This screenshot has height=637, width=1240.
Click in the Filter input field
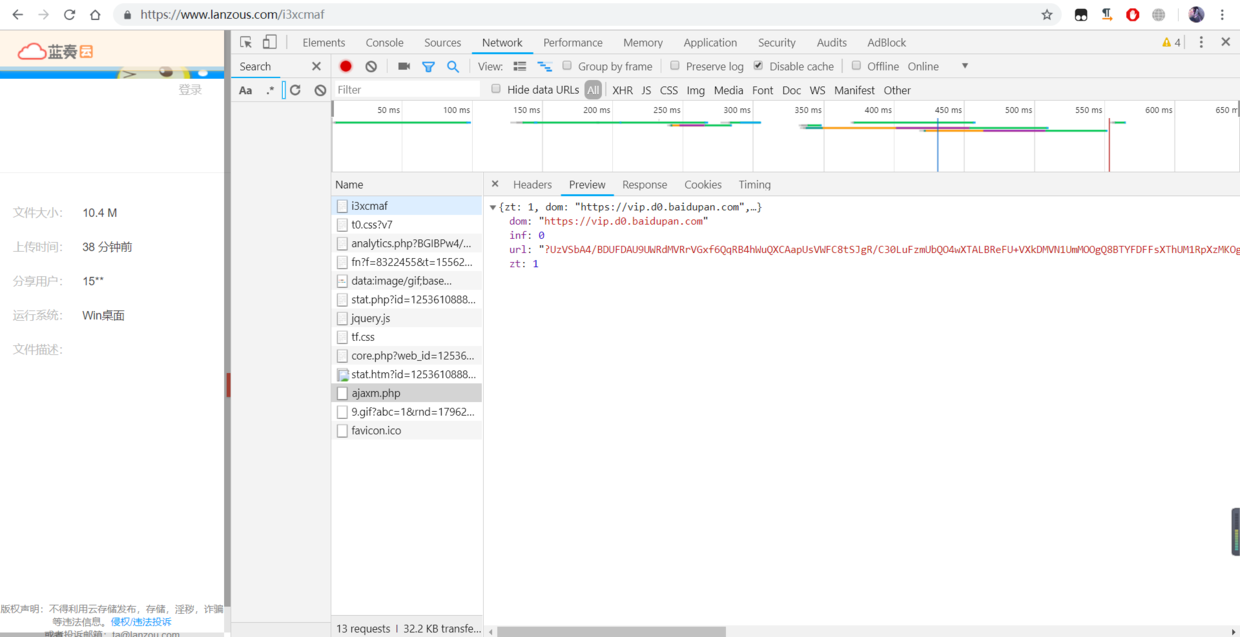(406, 90)
